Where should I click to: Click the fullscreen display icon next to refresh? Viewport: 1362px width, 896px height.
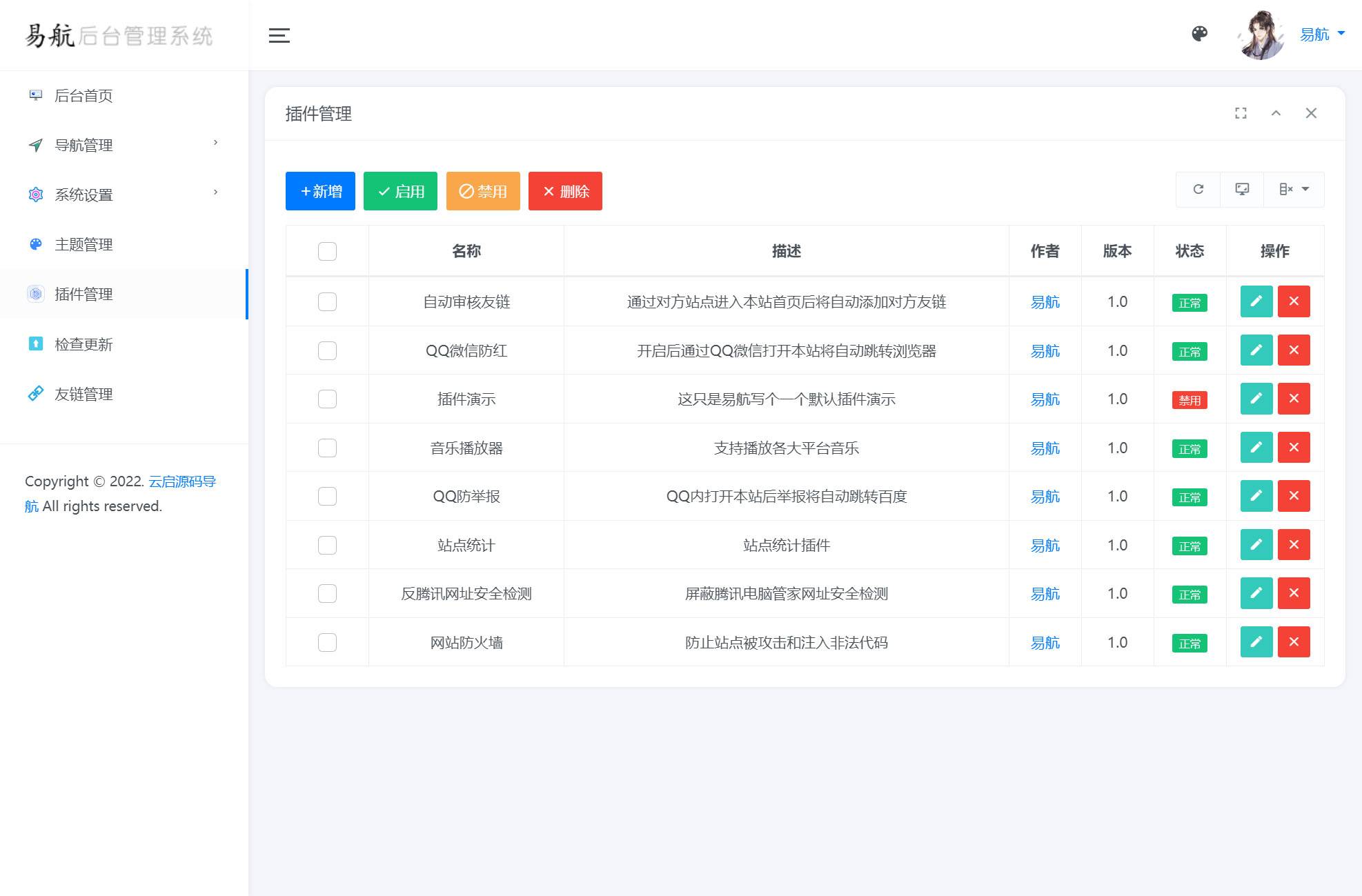tap(1243, 190)
